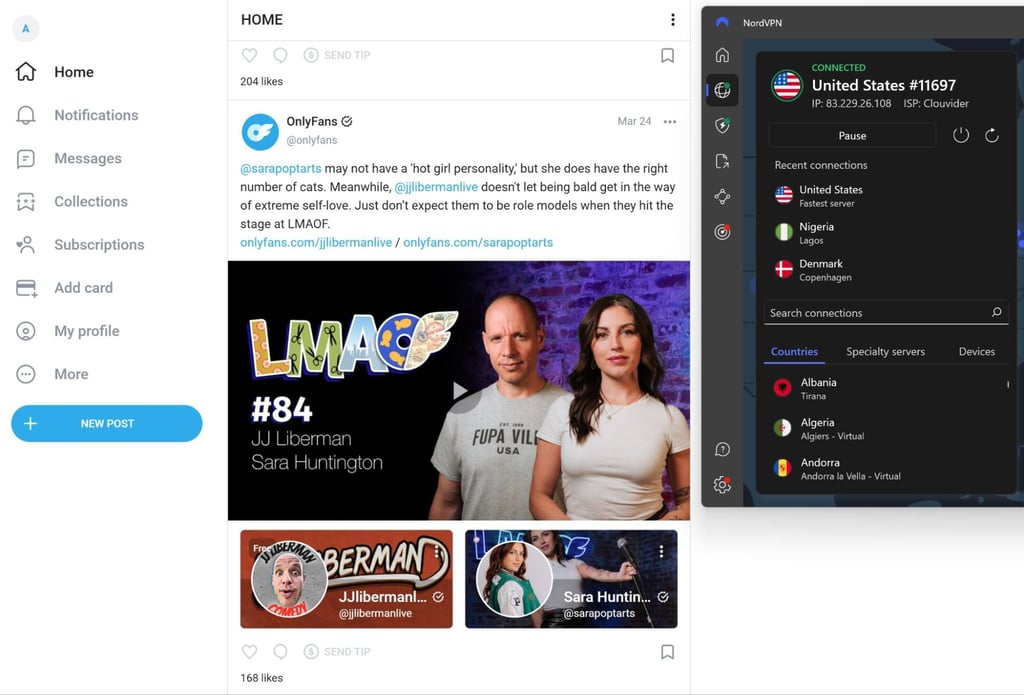The image size is (1024, 695).
Task: Click the 168 likes count
Action: pyautogui.click(x=261, y=678)
